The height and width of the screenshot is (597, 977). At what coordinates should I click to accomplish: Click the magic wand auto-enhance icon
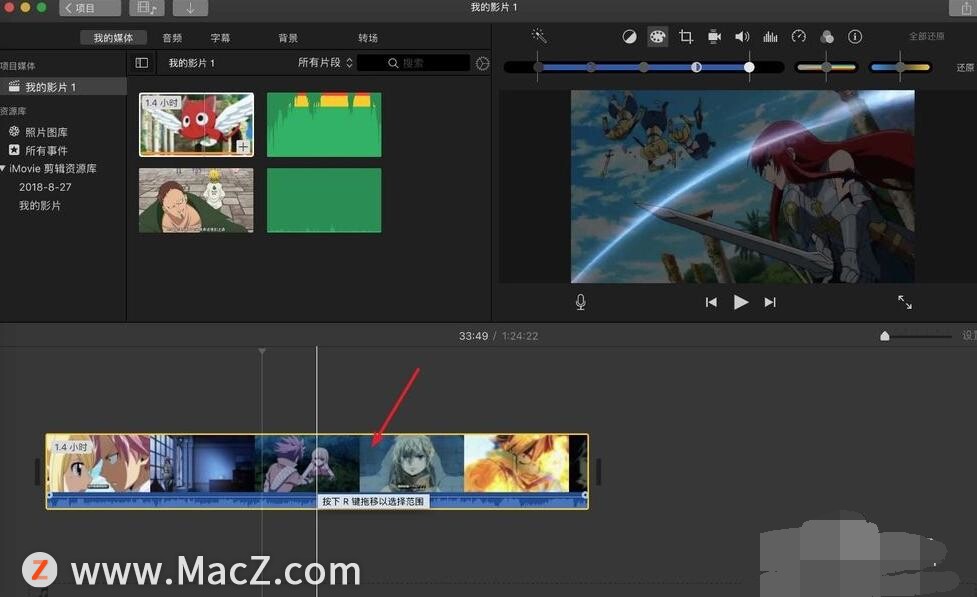tap(539, 36)
